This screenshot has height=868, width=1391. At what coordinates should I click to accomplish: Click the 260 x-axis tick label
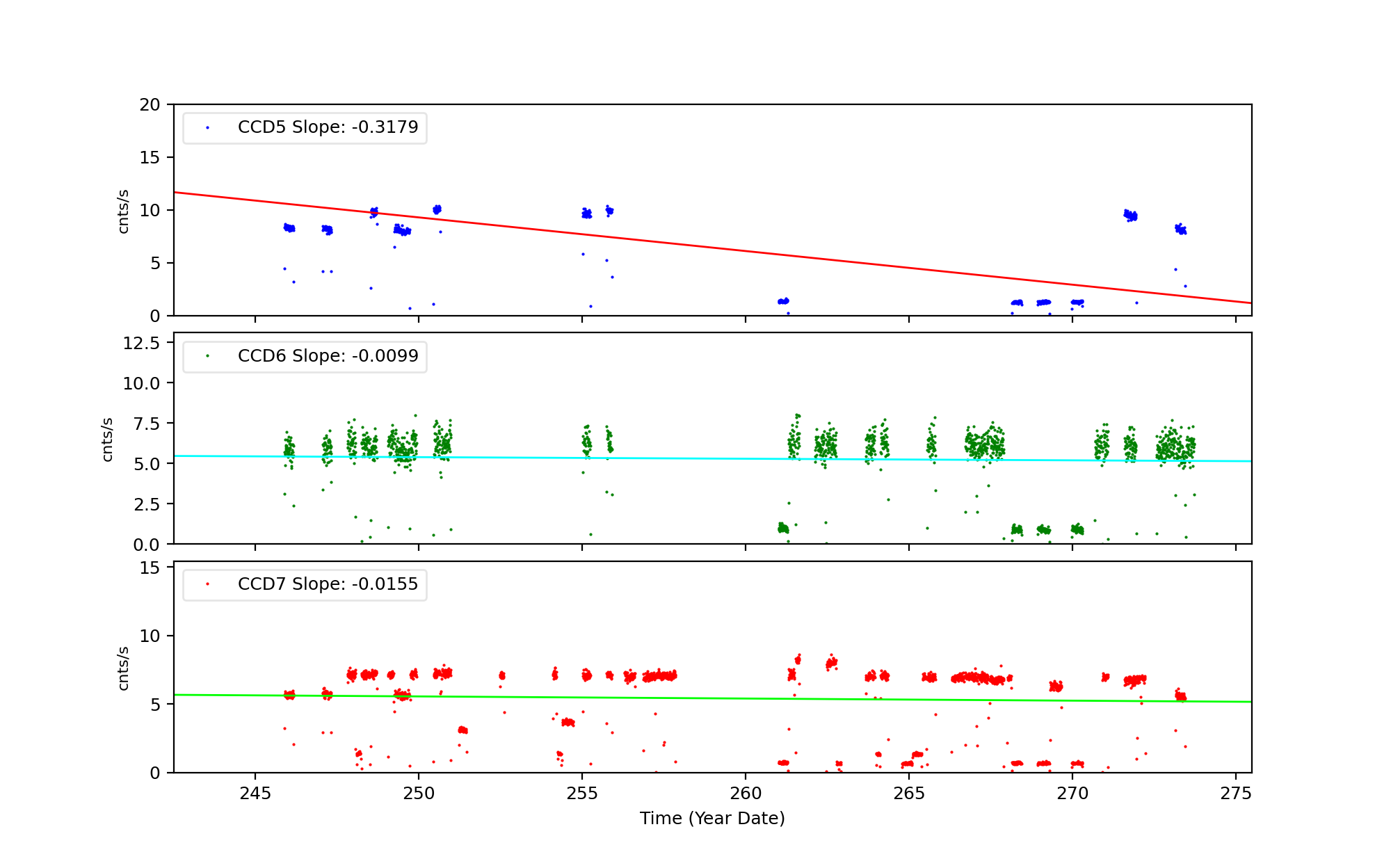pyautogui.click(x=746, y=794)
